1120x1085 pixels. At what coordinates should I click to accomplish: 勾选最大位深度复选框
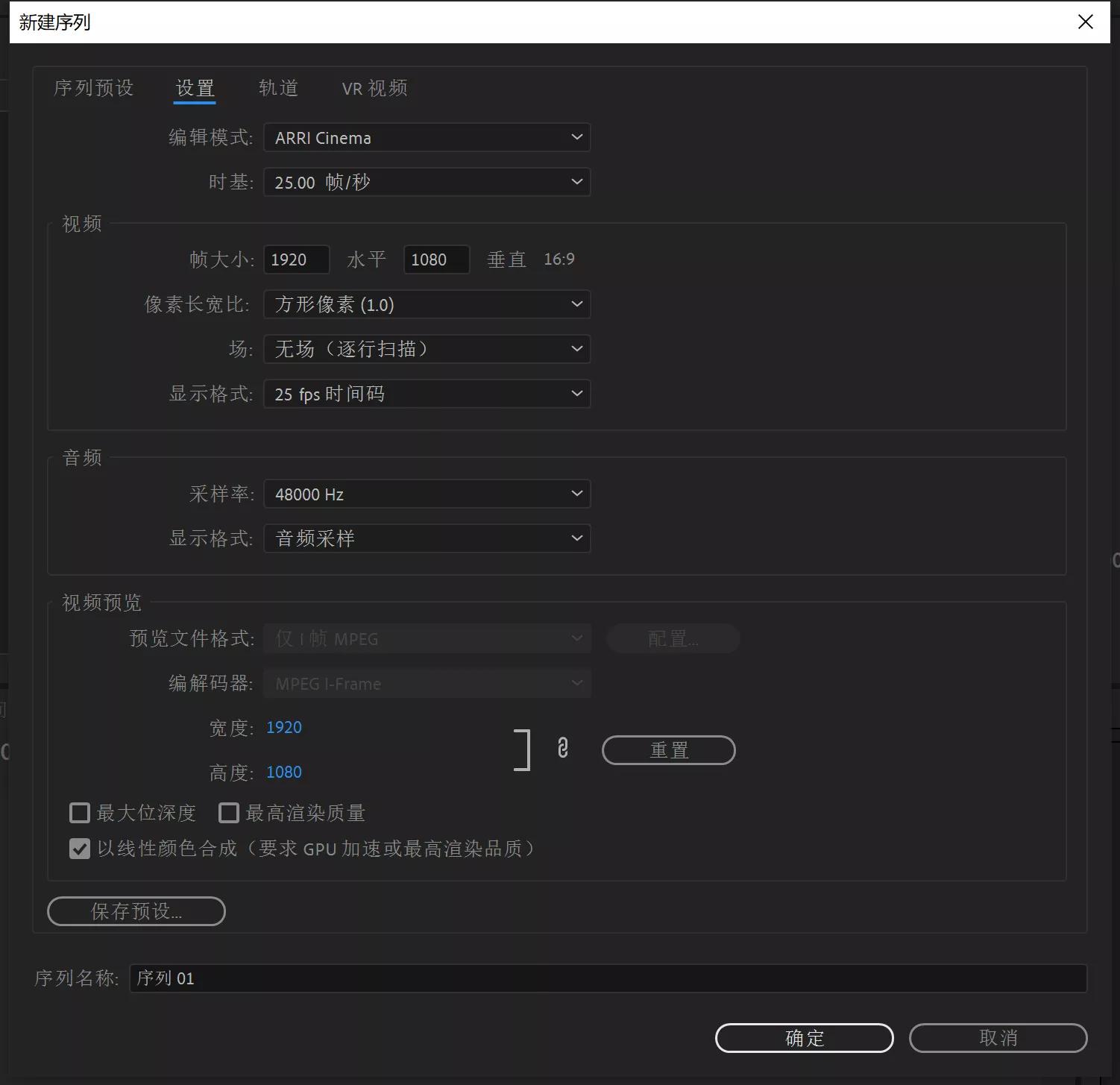click(79, 813)
